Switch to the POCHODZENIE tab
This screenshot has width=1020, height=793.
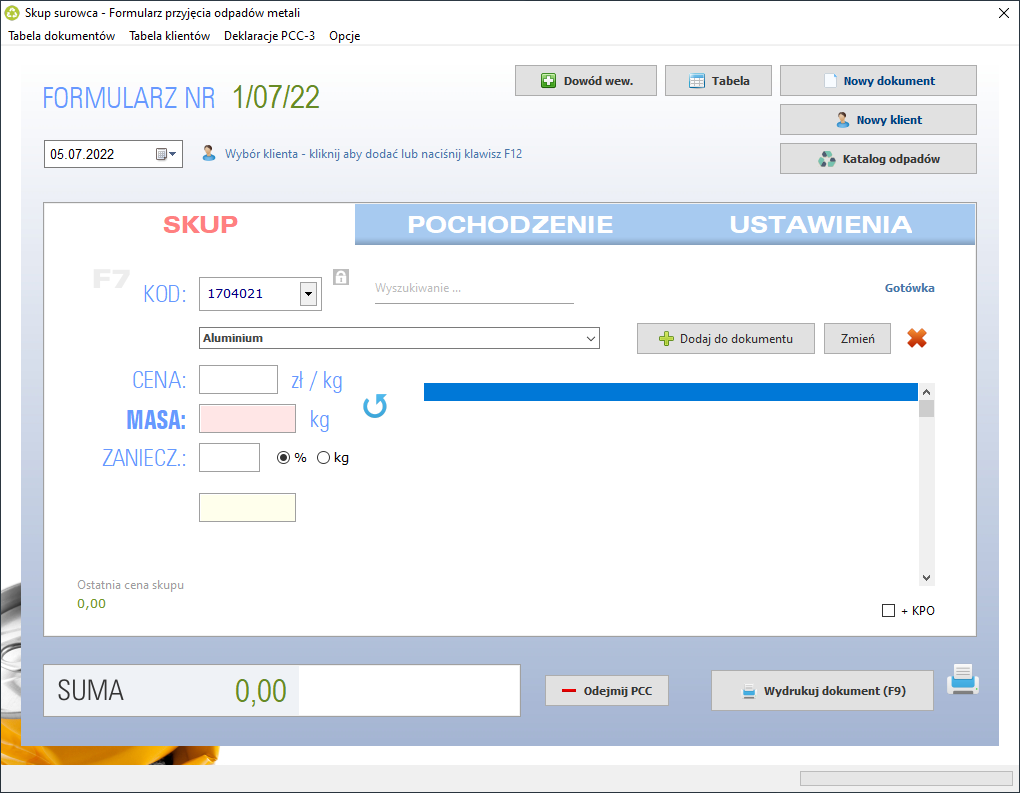point(510,224)
